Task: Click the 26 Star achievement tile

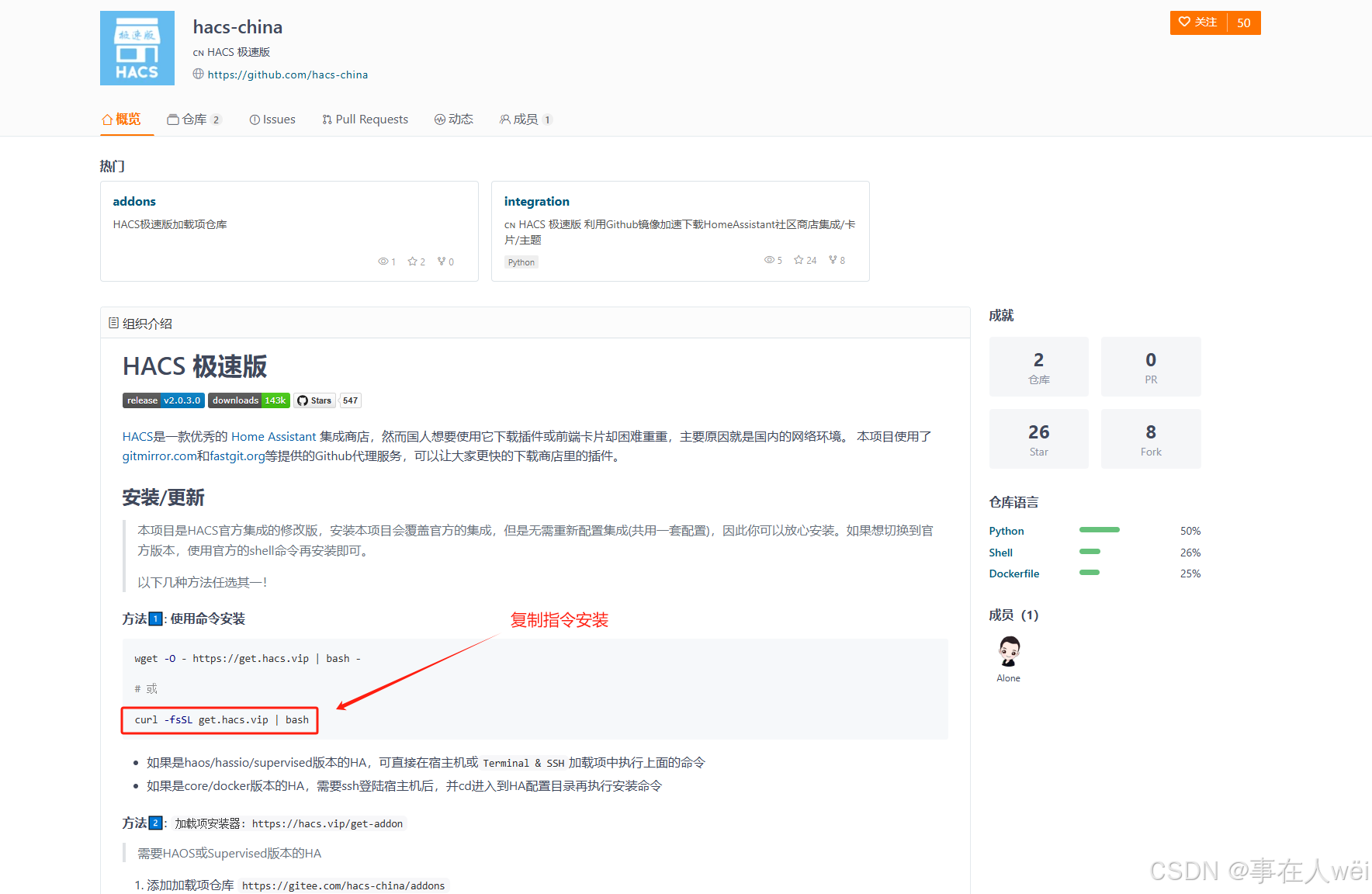Action: click(1039, 438)
